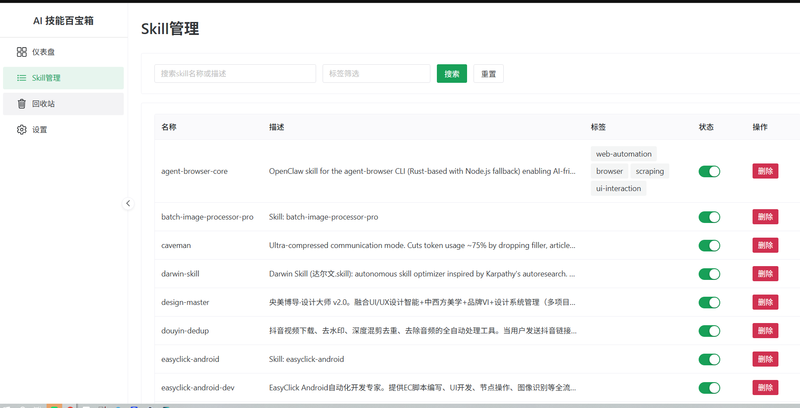Select the easyclick-android name cell
Image resolution: width=800 pixels, height=408 pixels.
click(x=190, y=359)
